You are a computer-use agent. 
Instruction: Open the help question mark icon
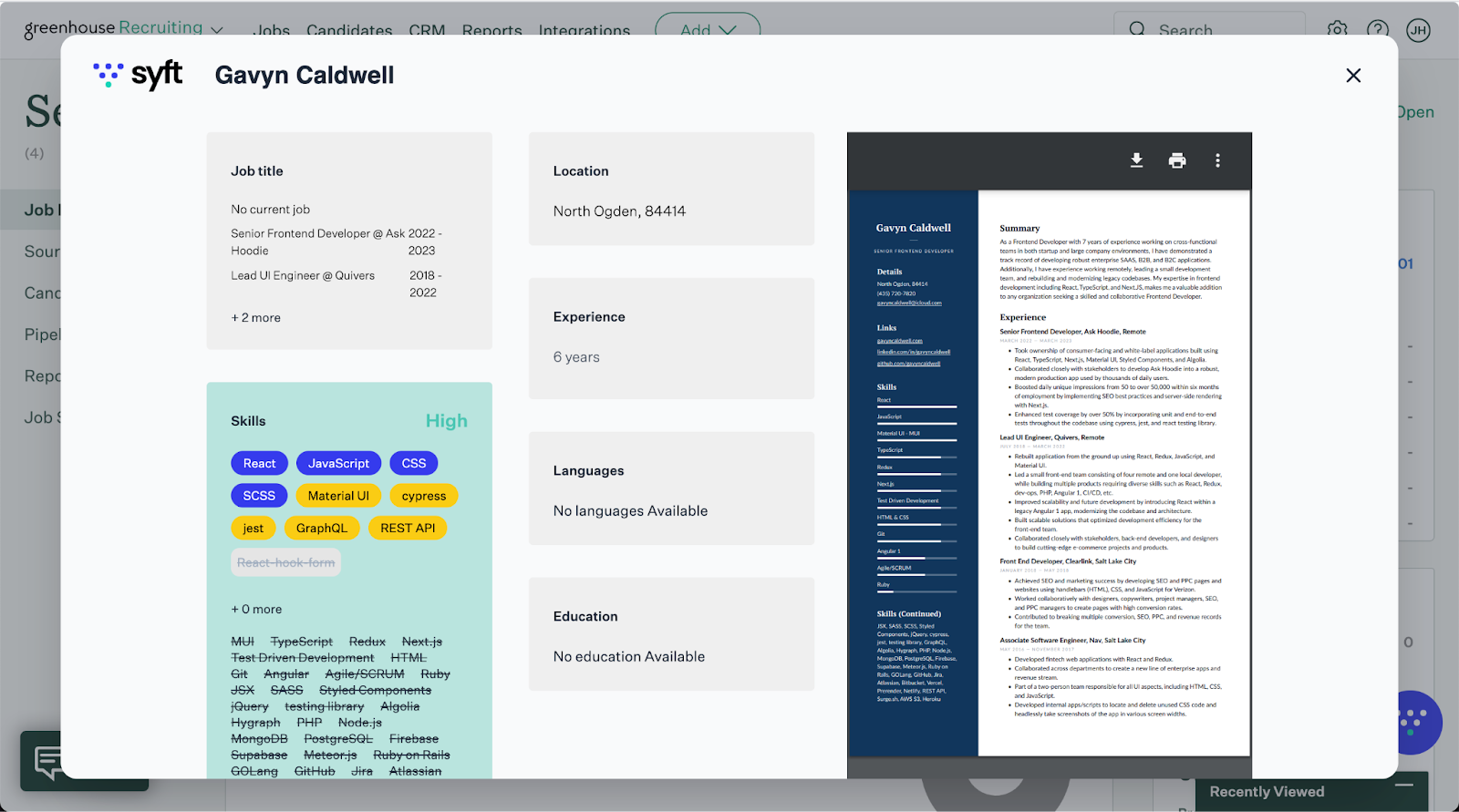(1377, 29)
